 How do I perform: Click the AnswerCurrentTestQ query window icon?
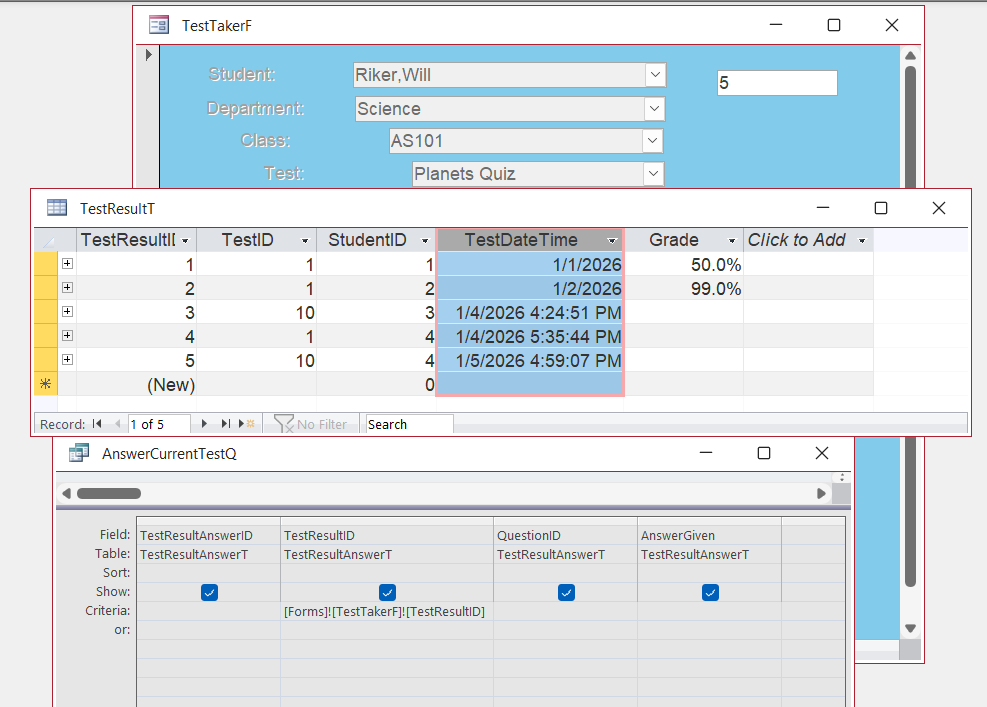click(79, 453)
